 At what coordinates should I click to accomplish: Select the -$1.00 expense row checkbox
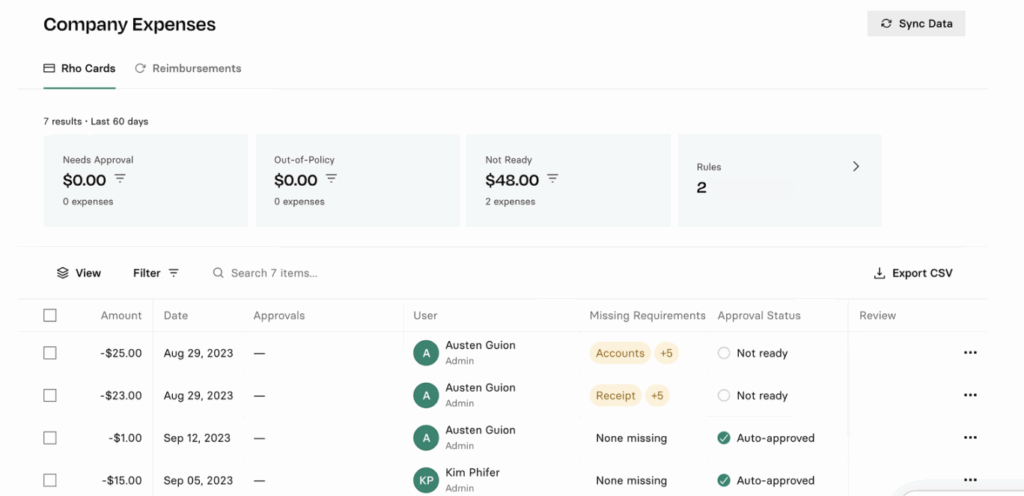click(50, 438)
